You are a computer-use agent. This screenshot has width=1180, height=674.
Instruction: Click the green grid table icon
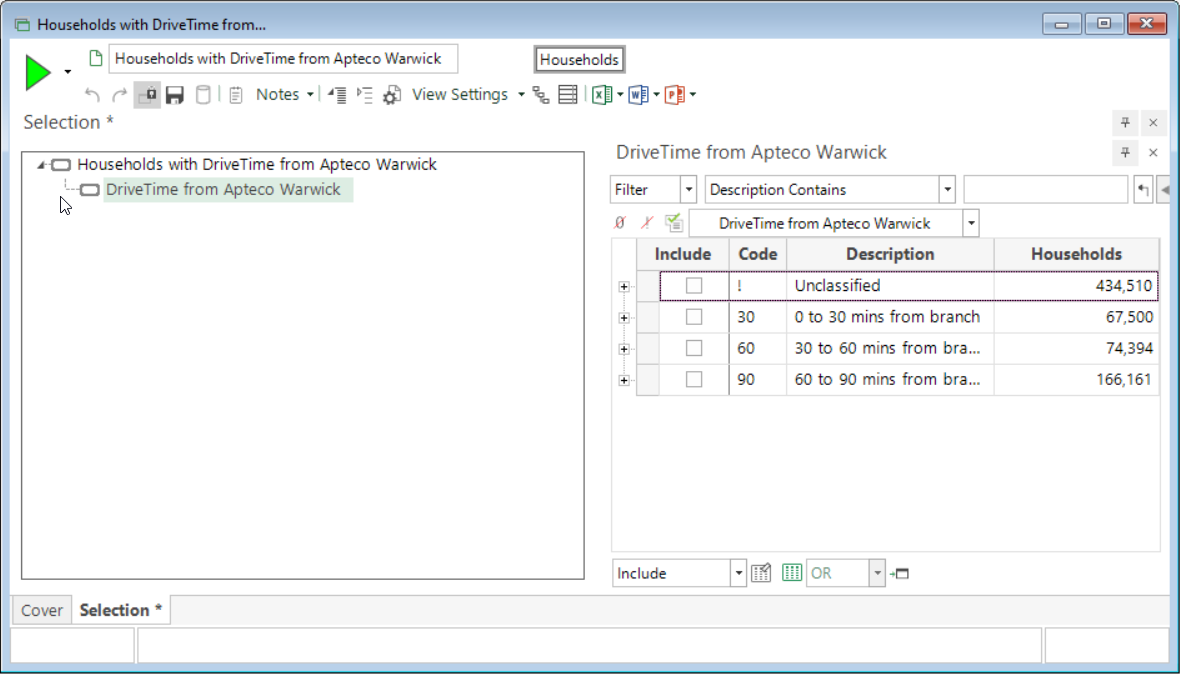(x=791, y=573)
